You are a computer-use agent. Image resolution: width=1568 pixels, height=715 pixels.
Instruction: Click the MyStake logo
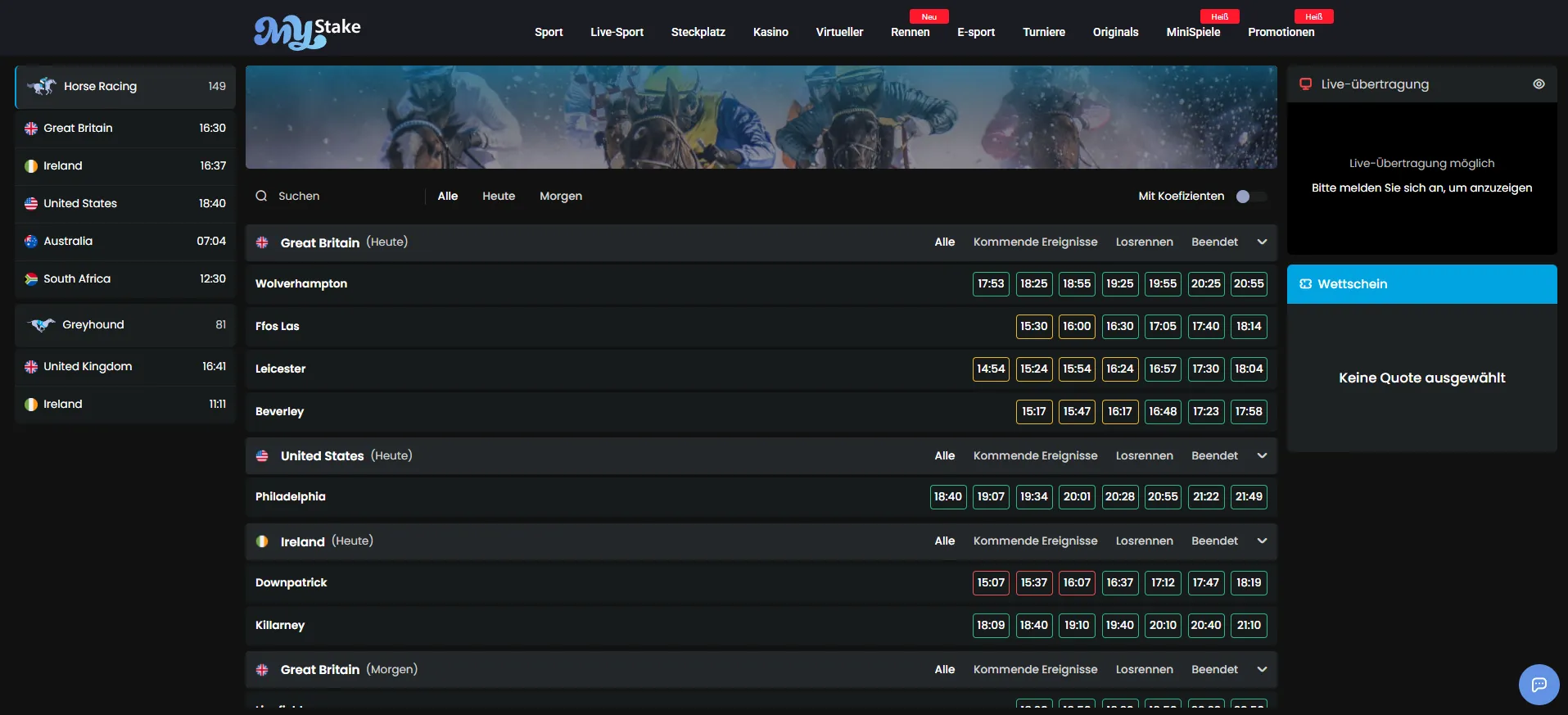[307, 32]
